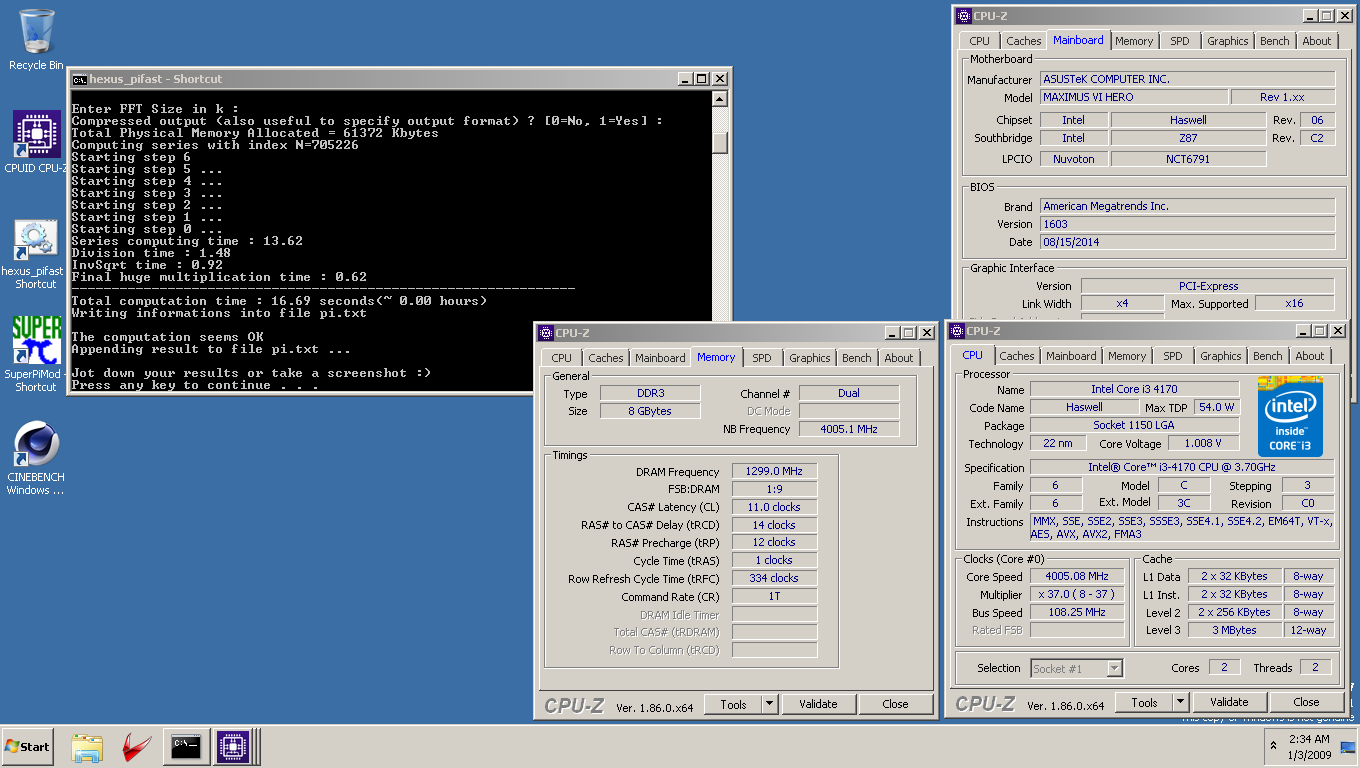Click the console vertical scrollbar thumb

coord(720,142)
